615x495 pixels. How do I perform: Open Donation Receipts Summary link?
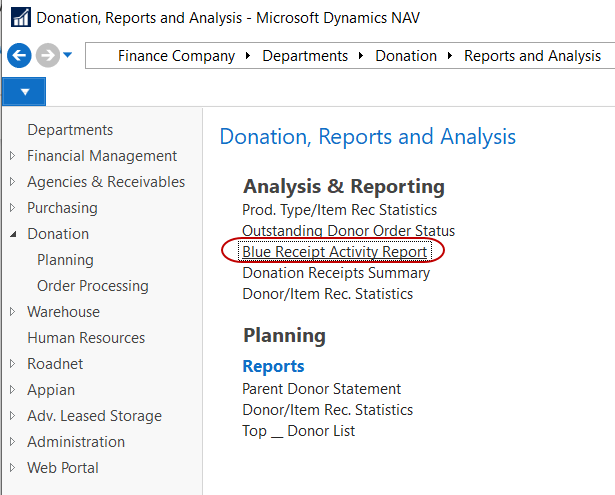click(336, 273)
